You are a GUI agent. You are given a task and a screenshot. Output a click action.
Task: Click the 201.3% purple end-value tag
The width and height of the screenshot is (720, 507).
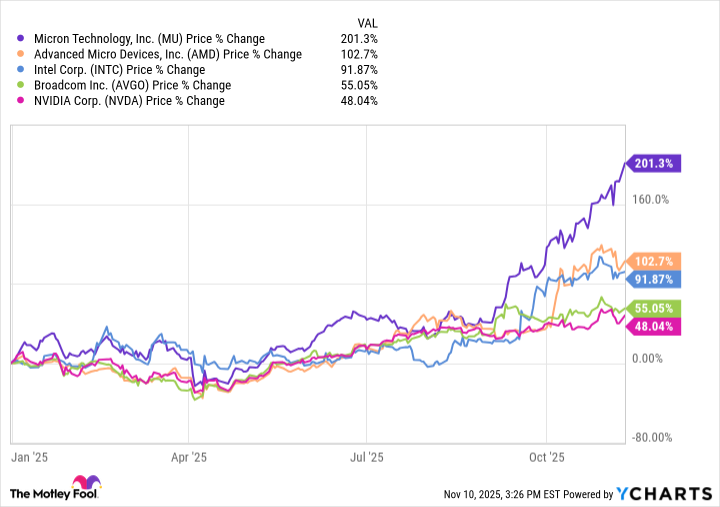coord(654,163)
